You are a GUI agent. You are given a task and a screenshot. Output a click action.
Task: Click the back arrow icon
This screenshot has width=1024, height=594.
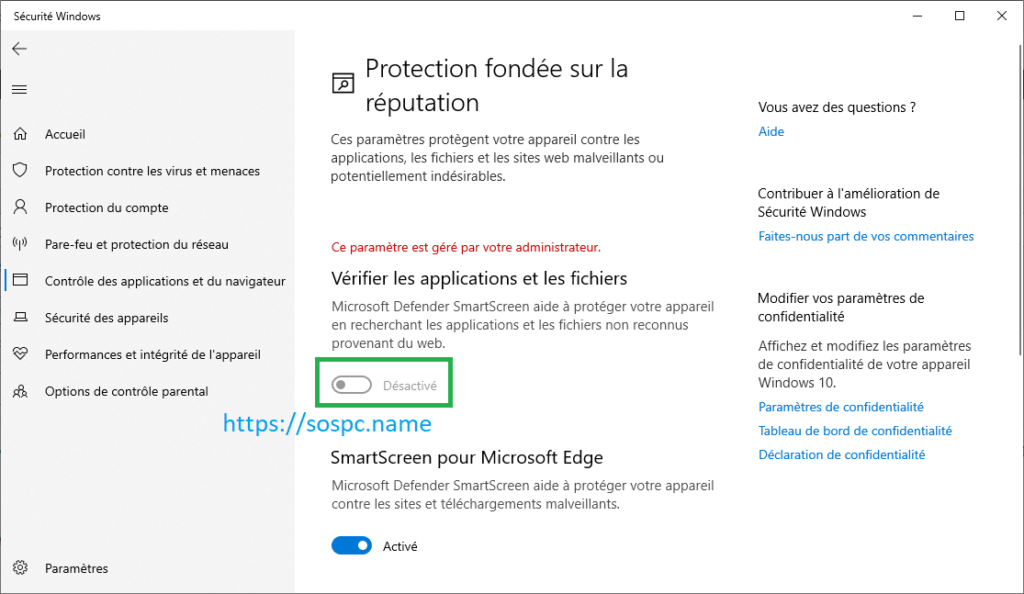pyautogui.click(x=19, y=48)
